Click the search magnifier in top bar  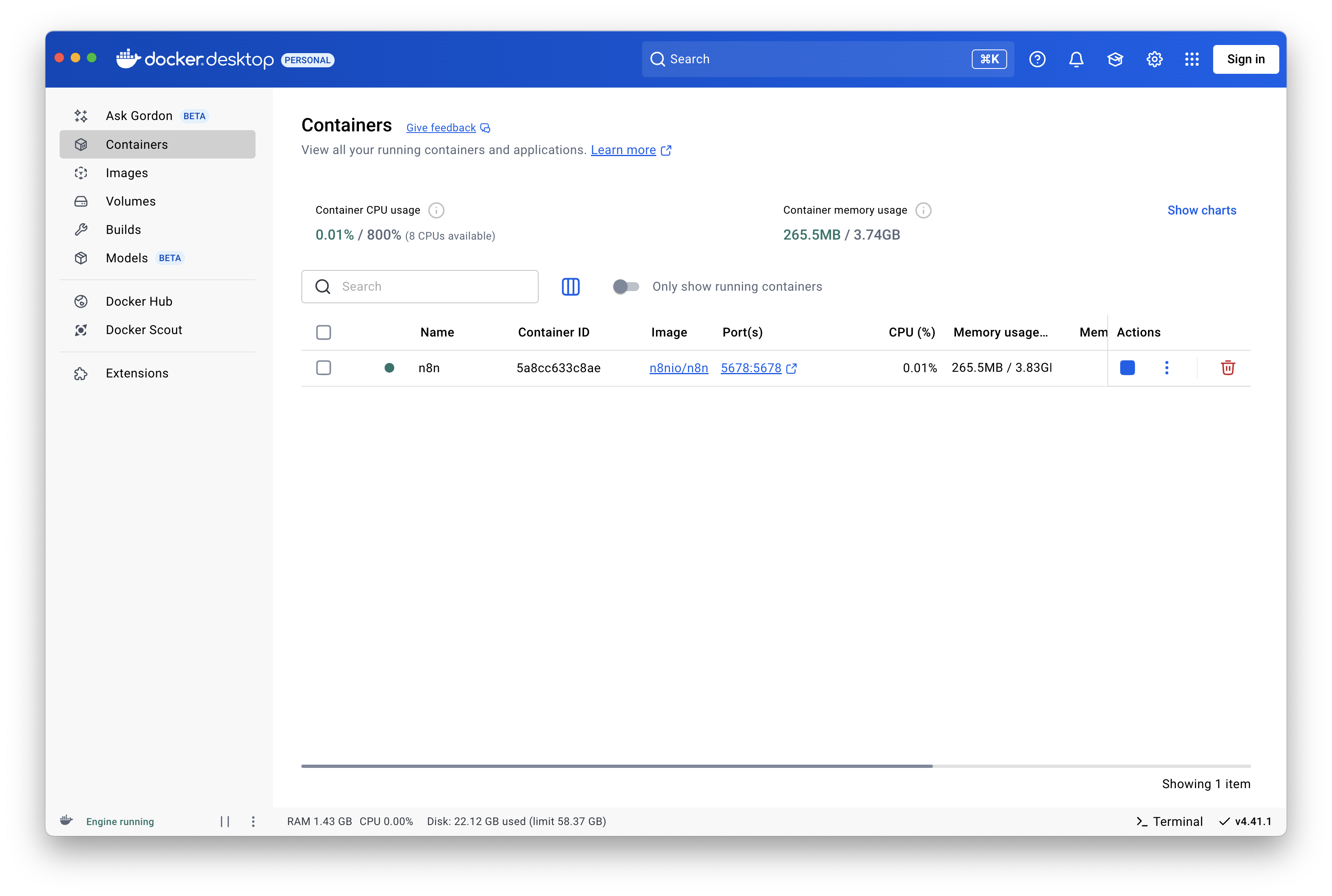pyautogui.click(x=657, y=59)
